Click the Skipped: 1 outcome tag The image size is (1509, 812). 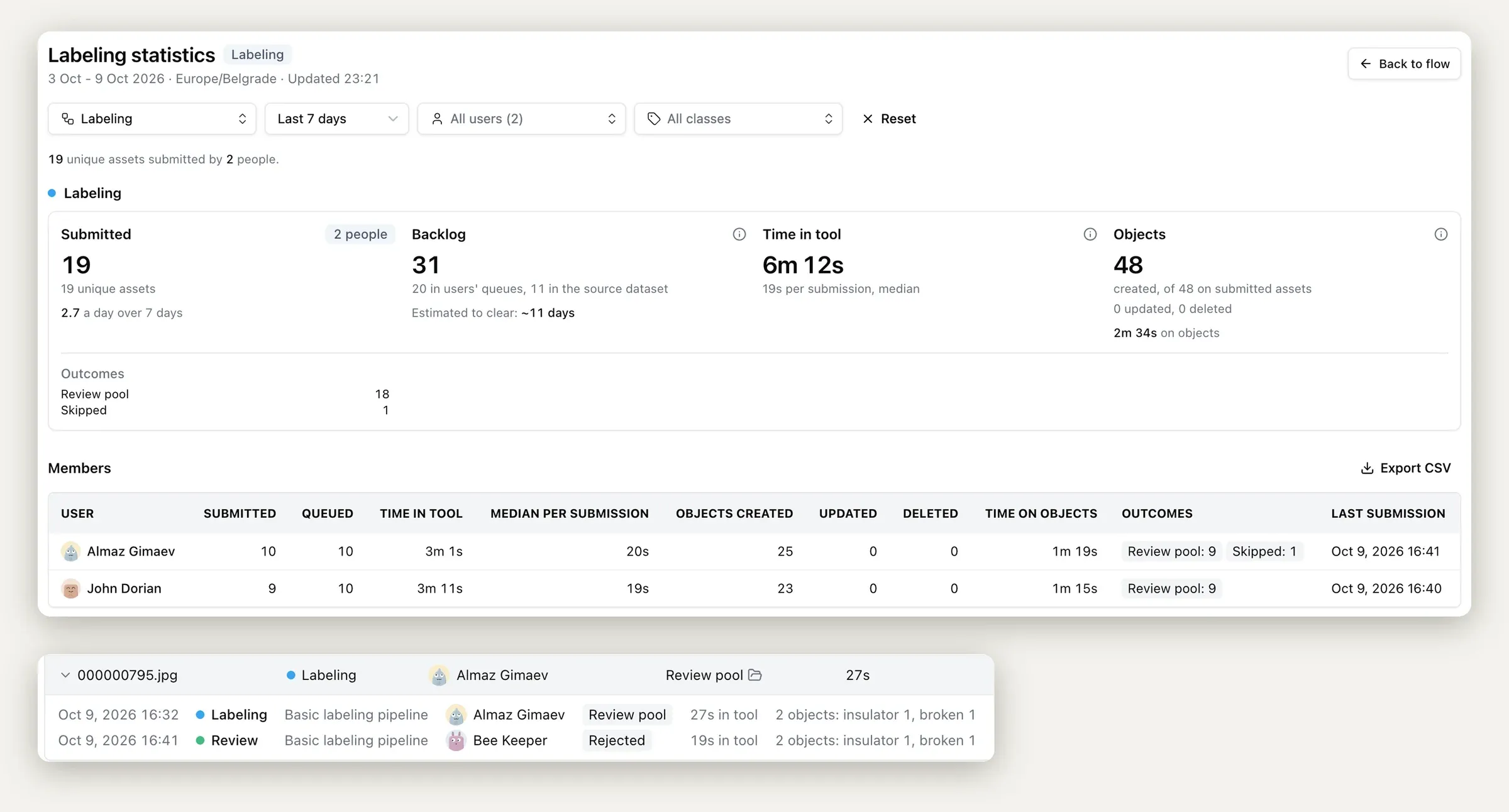click(1264, 552)
